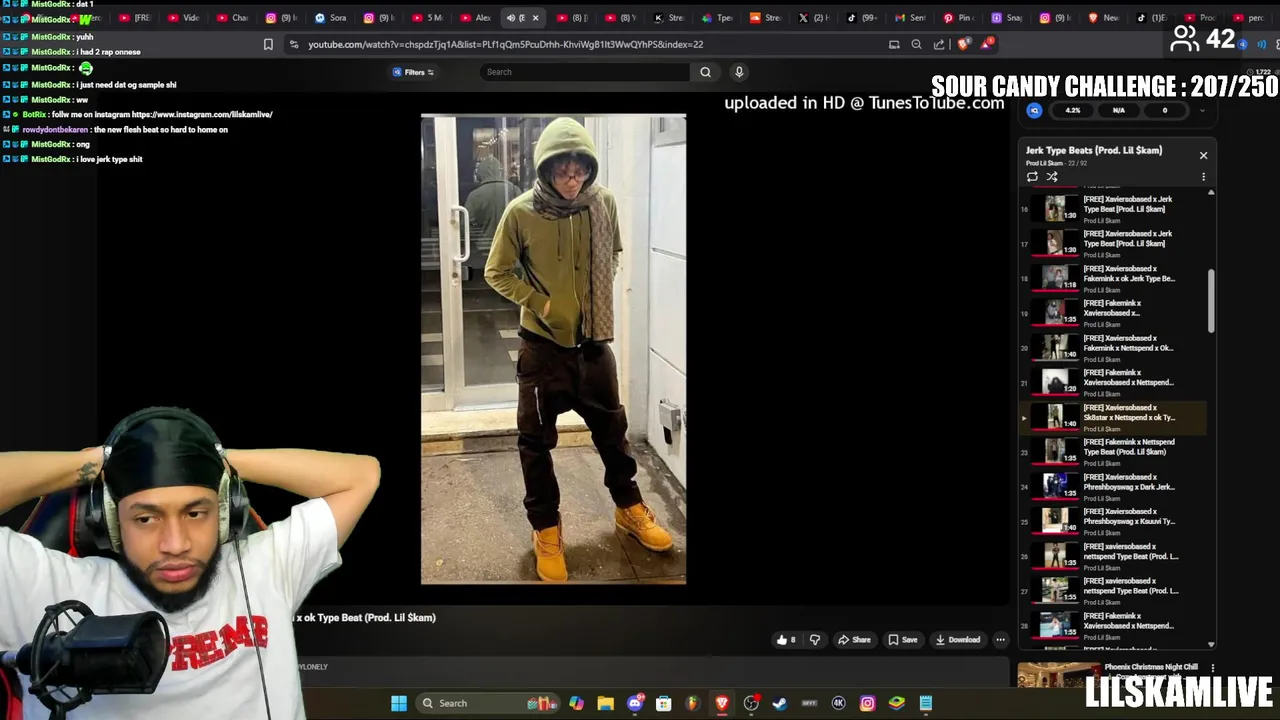
Task: Dislike the video with thumbs down
Action: pos(814,640)
